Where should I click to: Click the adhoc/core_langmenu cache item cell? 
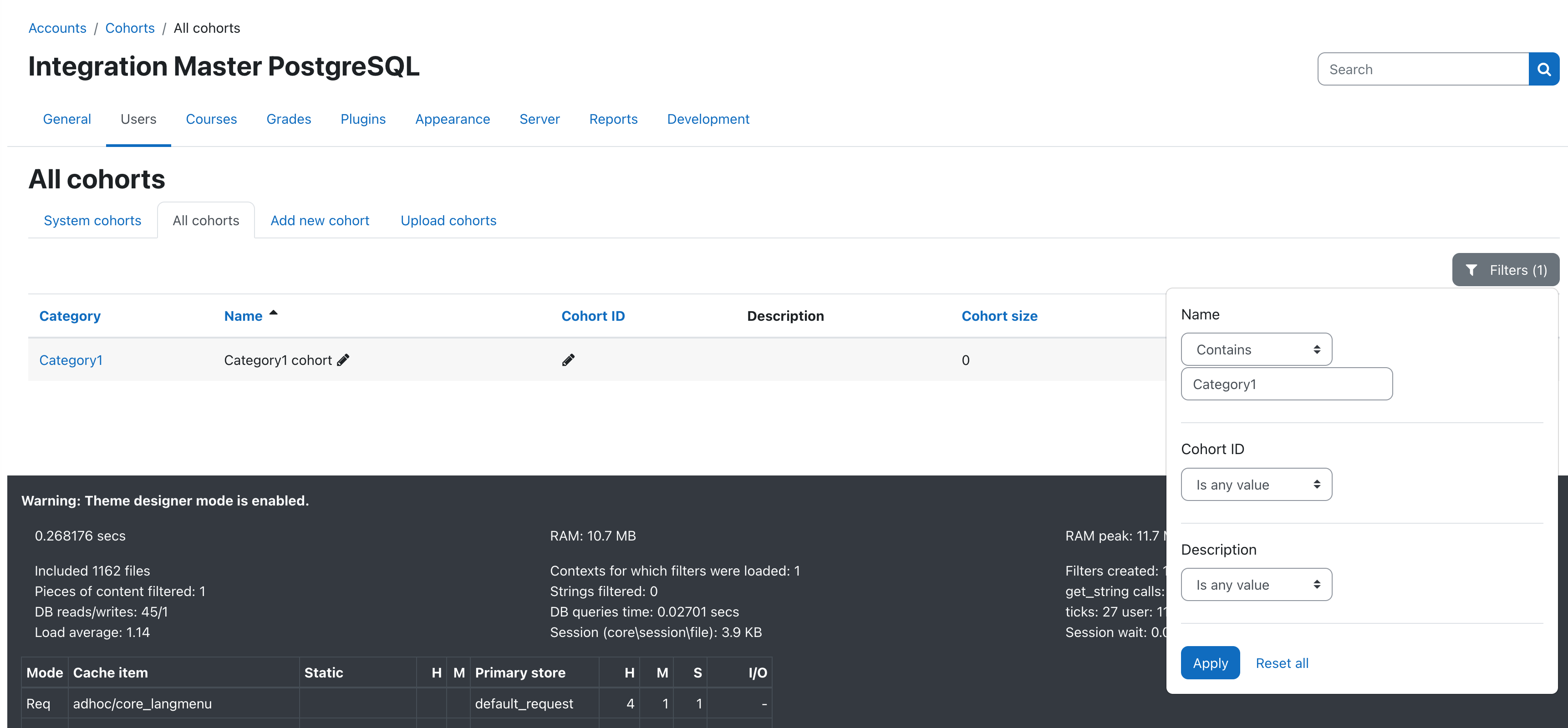(183, 704)
